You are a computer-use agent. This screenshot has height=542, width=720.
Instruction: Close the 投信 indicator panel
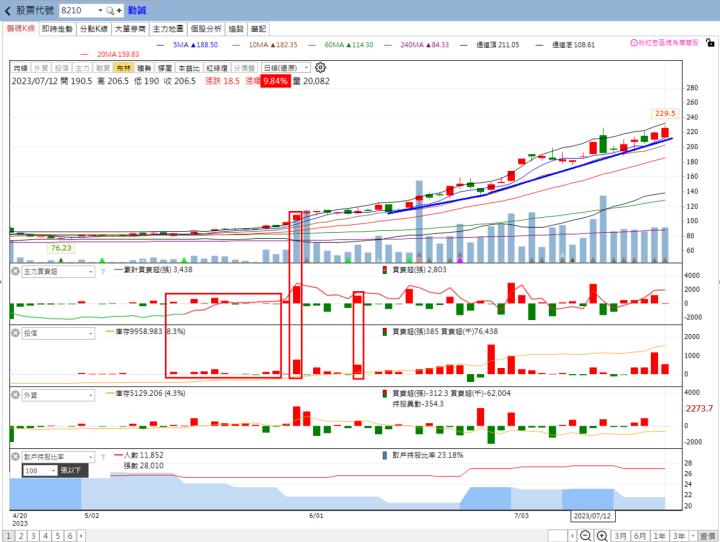click(x=15, y=333)
